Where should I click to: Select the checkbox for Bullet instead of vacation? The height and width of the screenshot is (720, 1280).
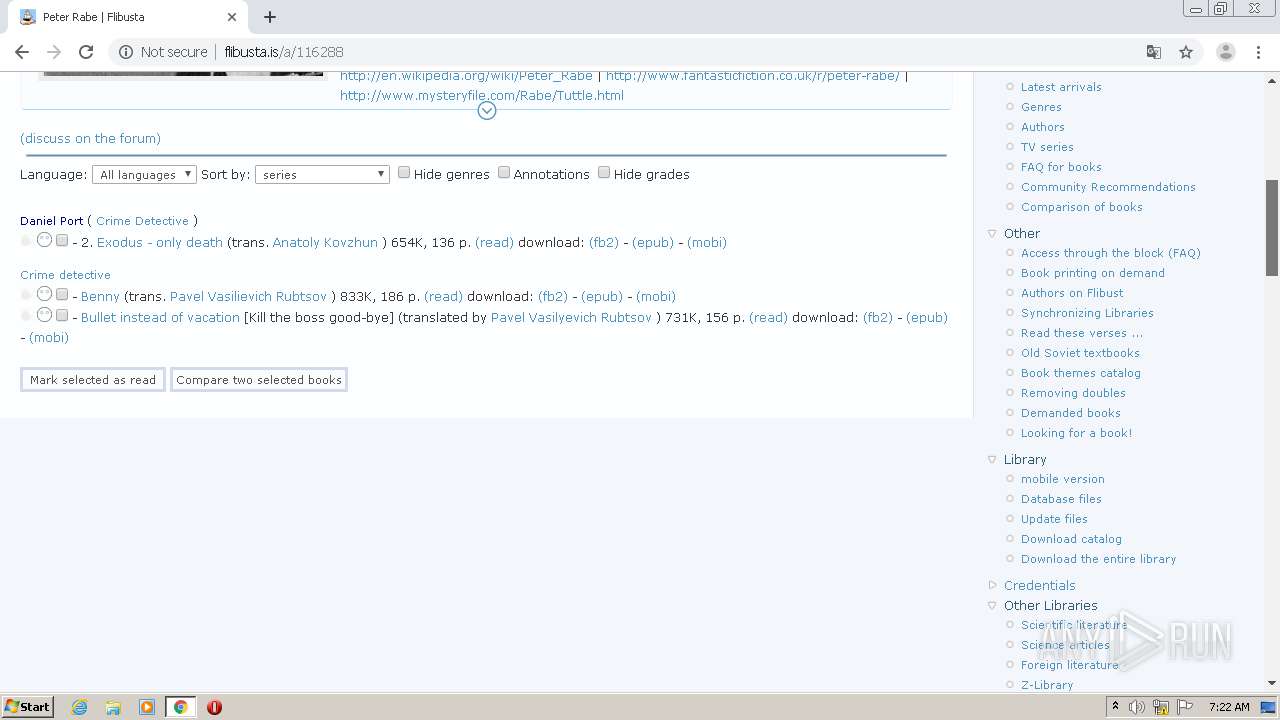62,315
